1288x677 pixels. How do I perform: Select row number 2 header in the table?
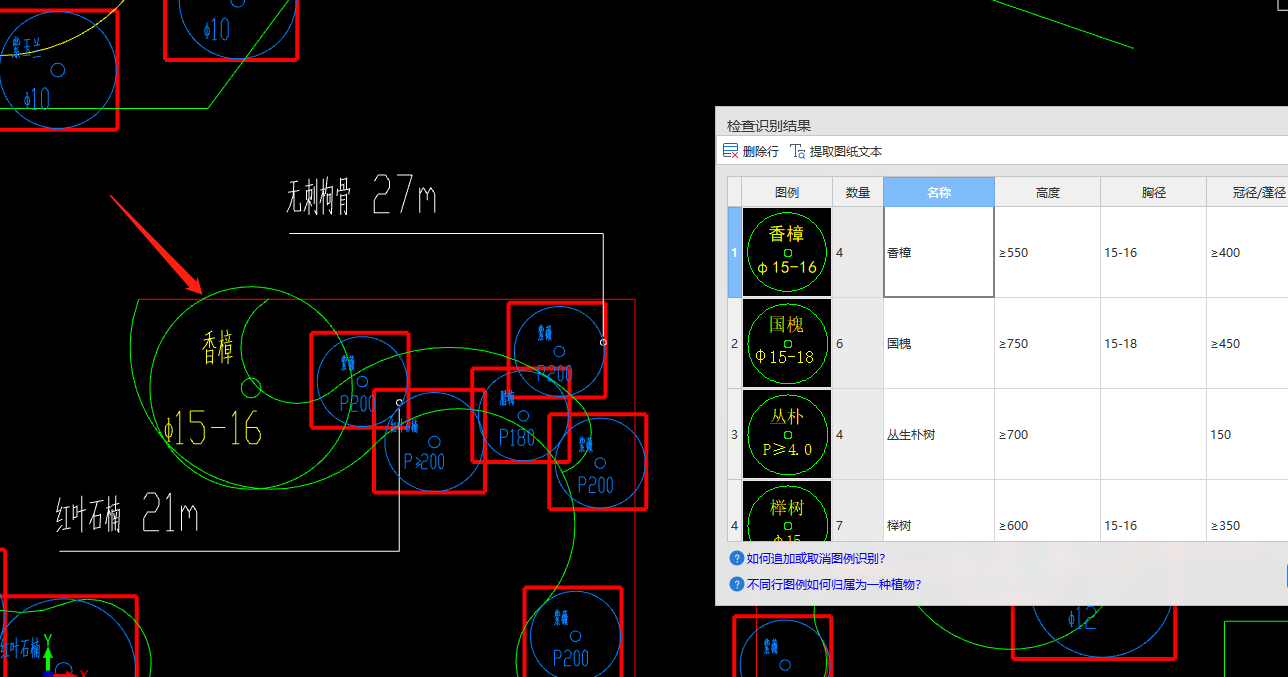coord(734,343)
